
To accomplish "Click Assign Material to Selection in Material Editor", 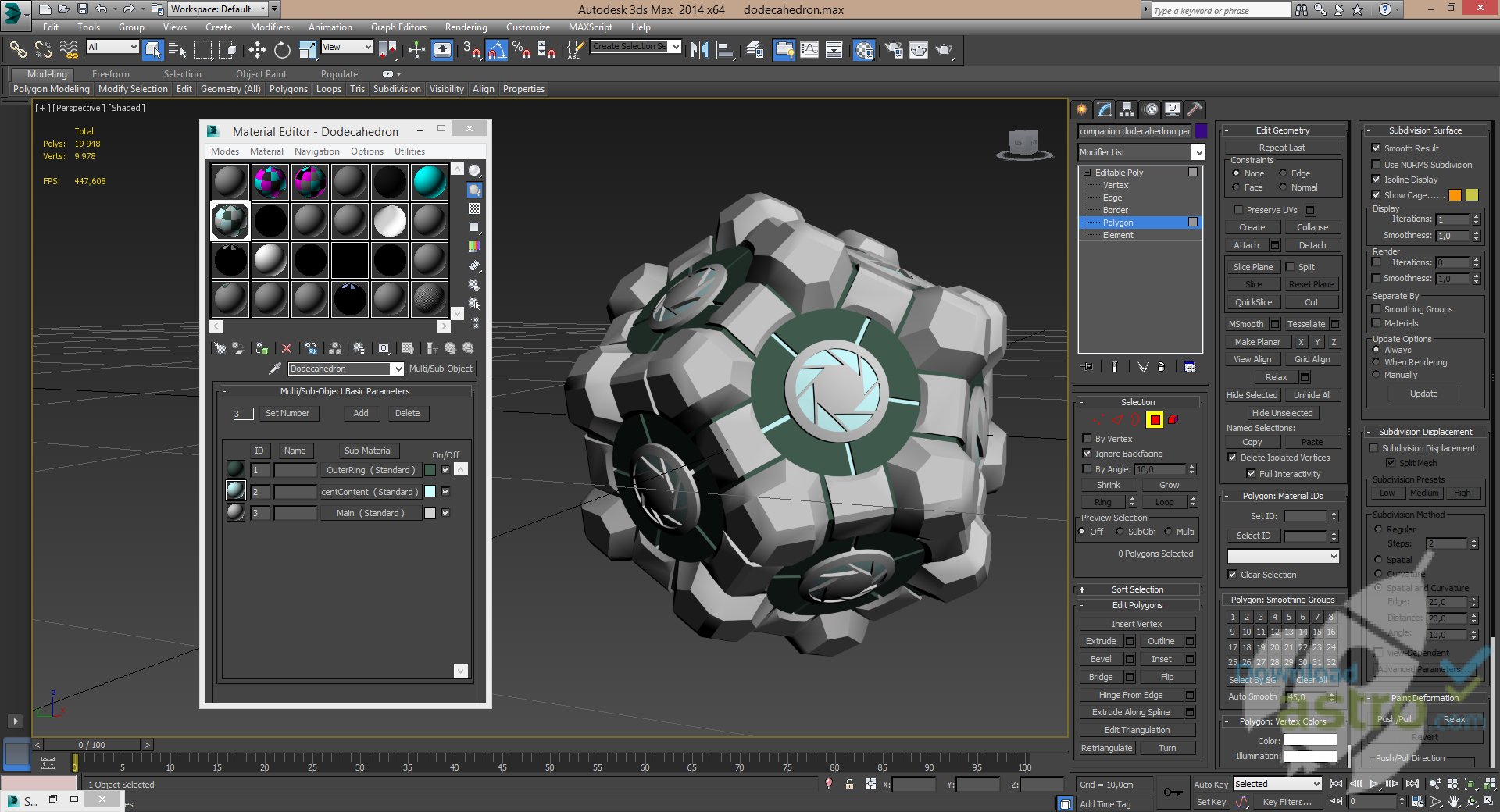I will [x=262, y=349].
